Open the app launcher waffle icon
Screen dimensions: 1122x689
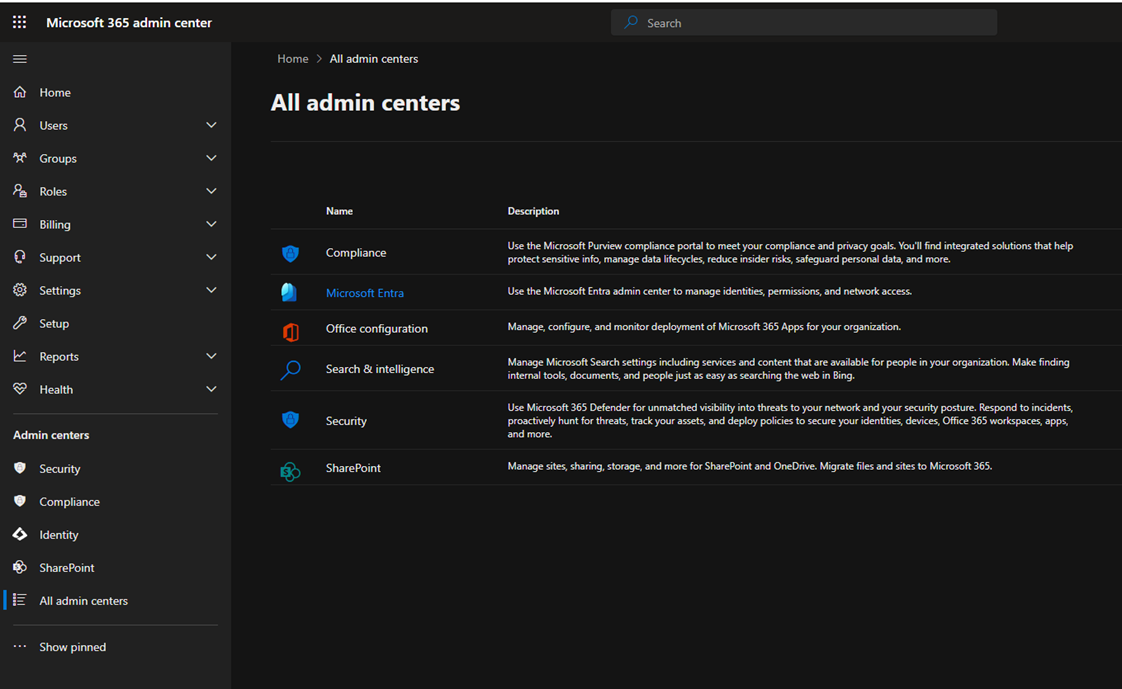[x=19, y=22]
